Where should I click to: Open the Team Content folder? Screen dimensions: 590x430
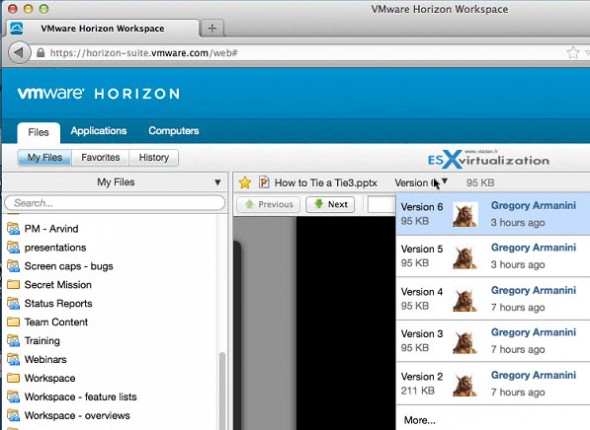(56, 322)
